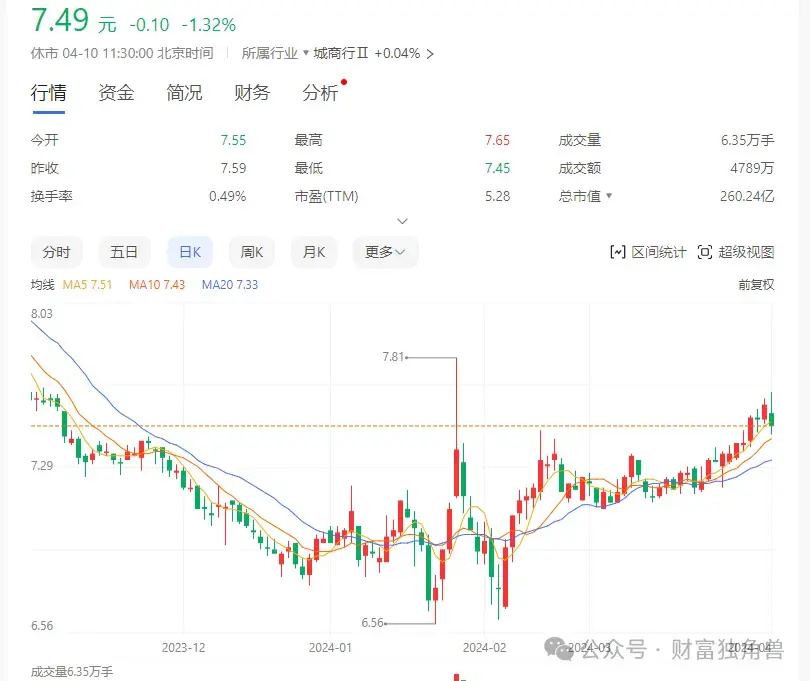Click the 城商行II industry link
810x681 pixels.
tap(338, 53)
